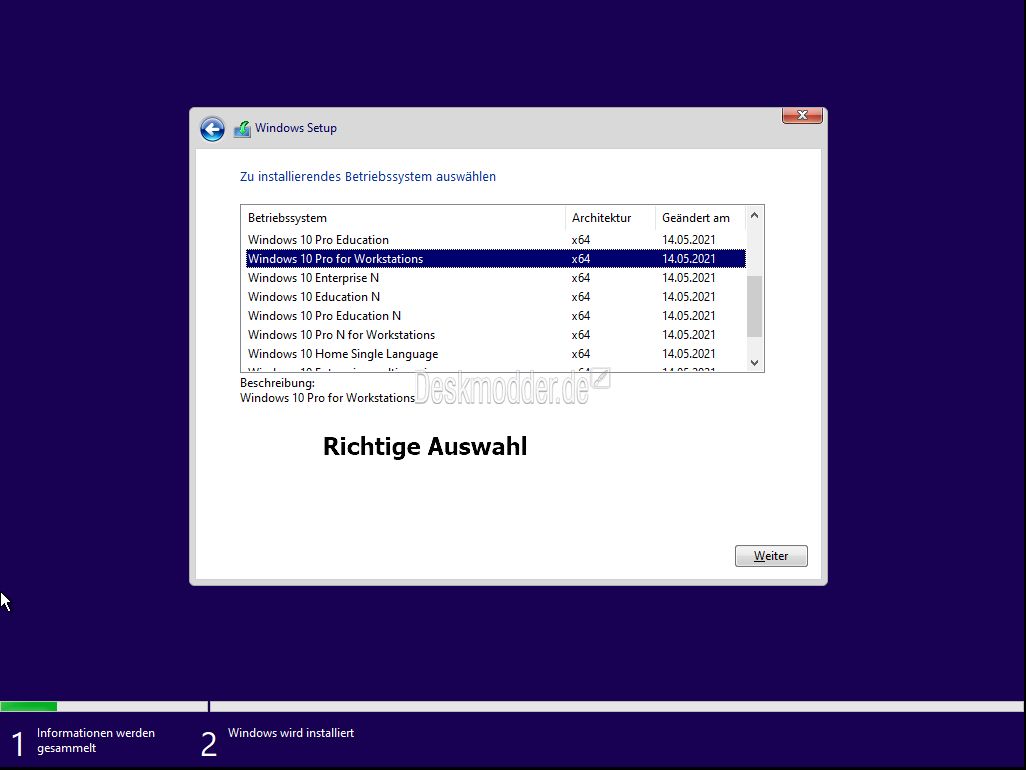Click x64 in Enterprise N row
This screenshot has height=770, width=1026.
tap(580, 277)
